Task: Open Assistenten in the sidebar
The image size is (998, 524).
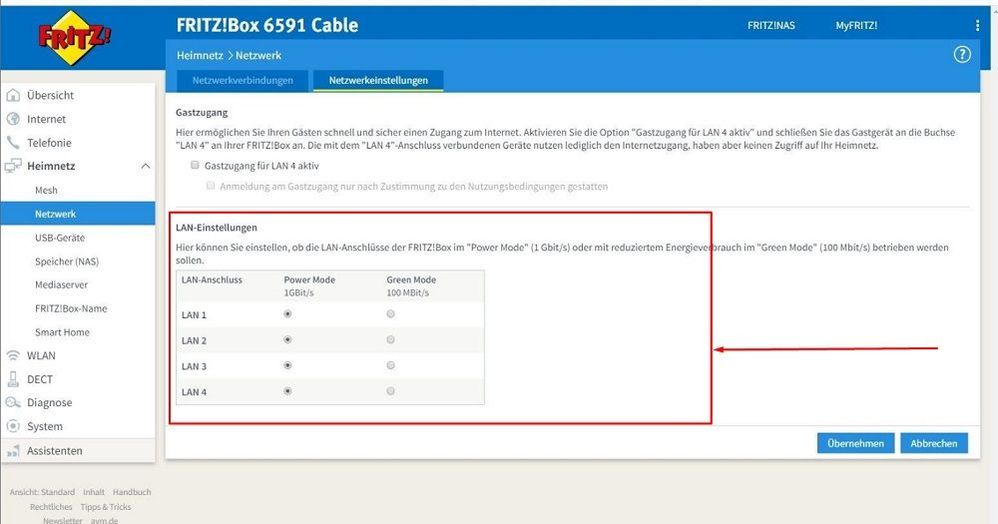Action: coord(54,451)
